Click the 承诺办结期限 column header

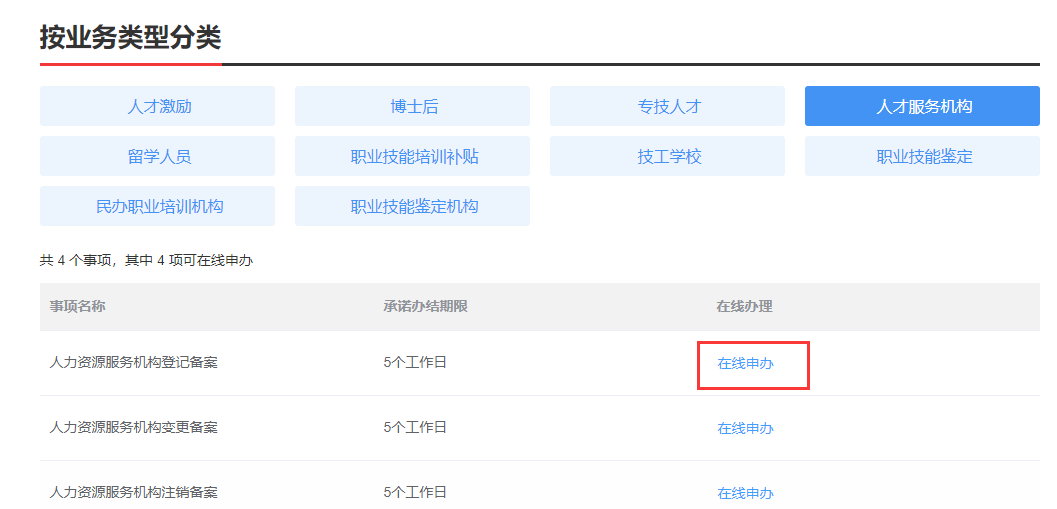click(x=425, y=307)
